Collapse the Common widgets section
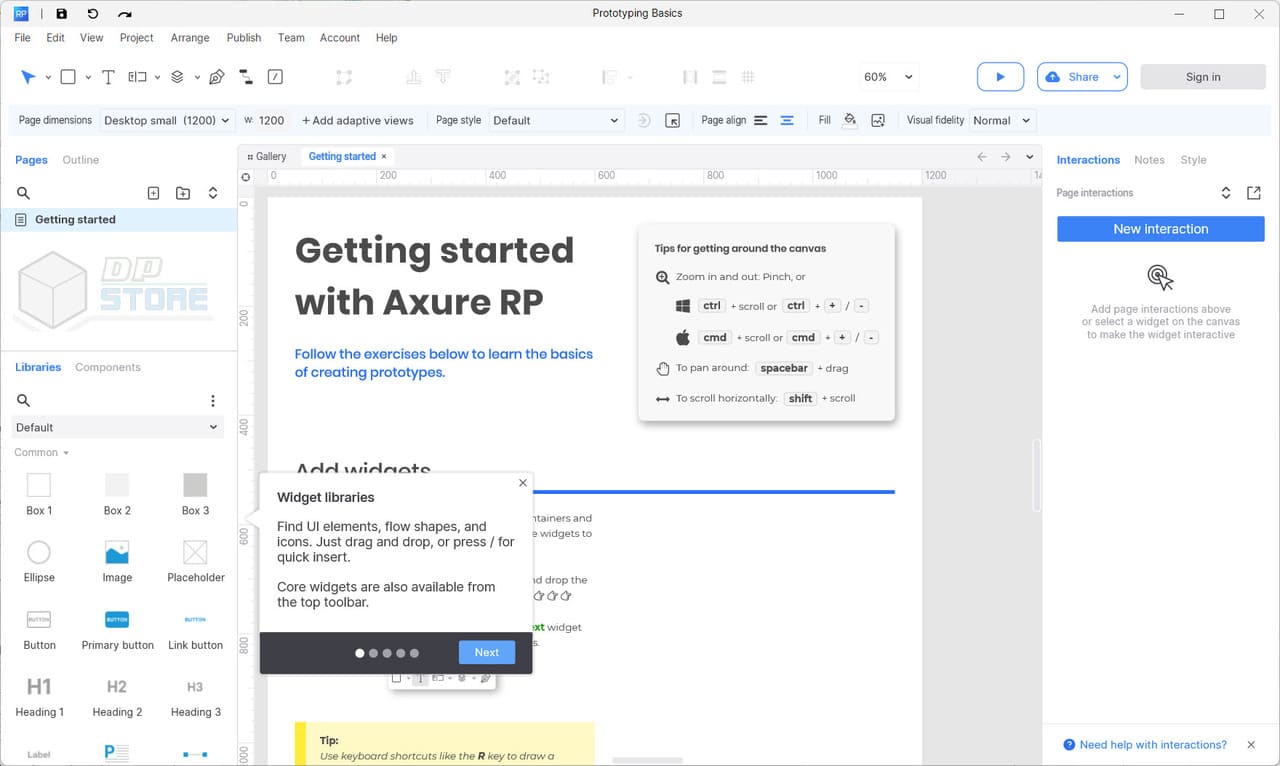Screen dimensions: 1280x766 click(x=42, y=452)
